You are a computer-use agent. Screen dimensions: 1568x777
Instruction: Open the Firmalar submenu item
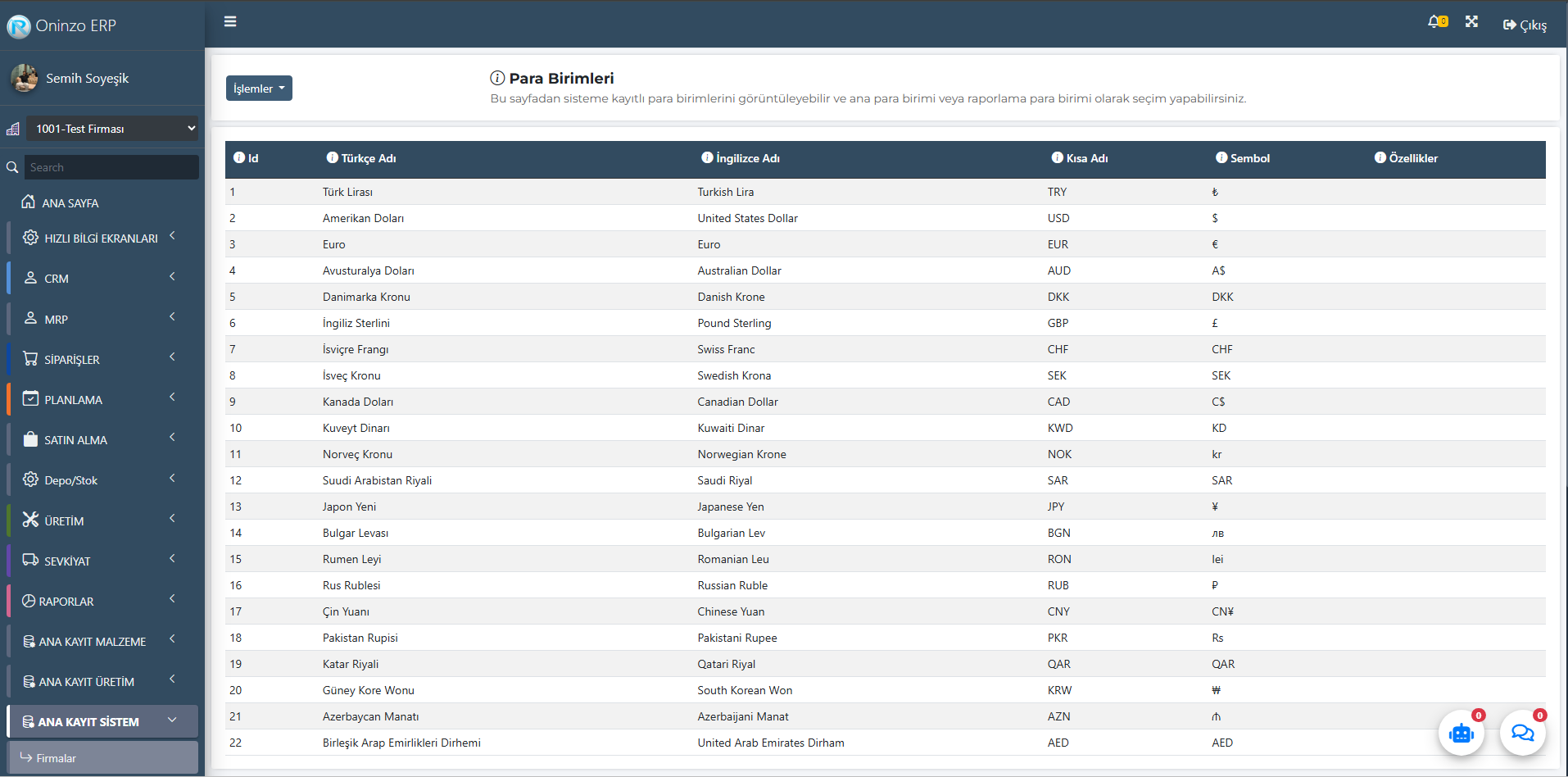[x=56, y=758]
